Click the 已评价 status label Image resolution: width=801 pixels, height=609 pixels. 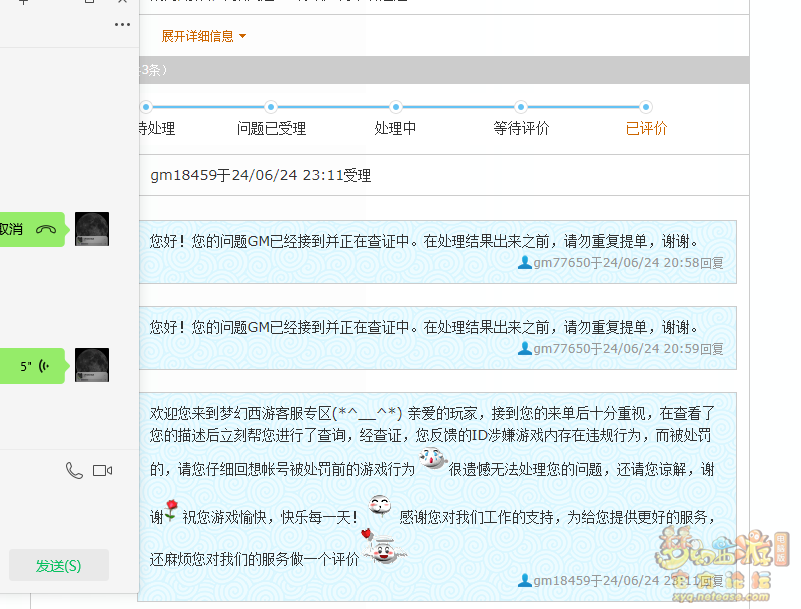[646, 128]
